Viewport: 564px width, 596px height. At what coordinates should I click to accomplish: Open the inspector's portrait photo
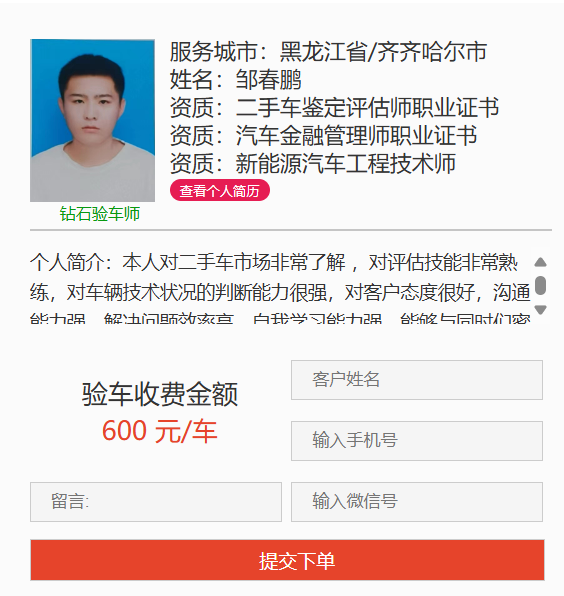point(92,120)
